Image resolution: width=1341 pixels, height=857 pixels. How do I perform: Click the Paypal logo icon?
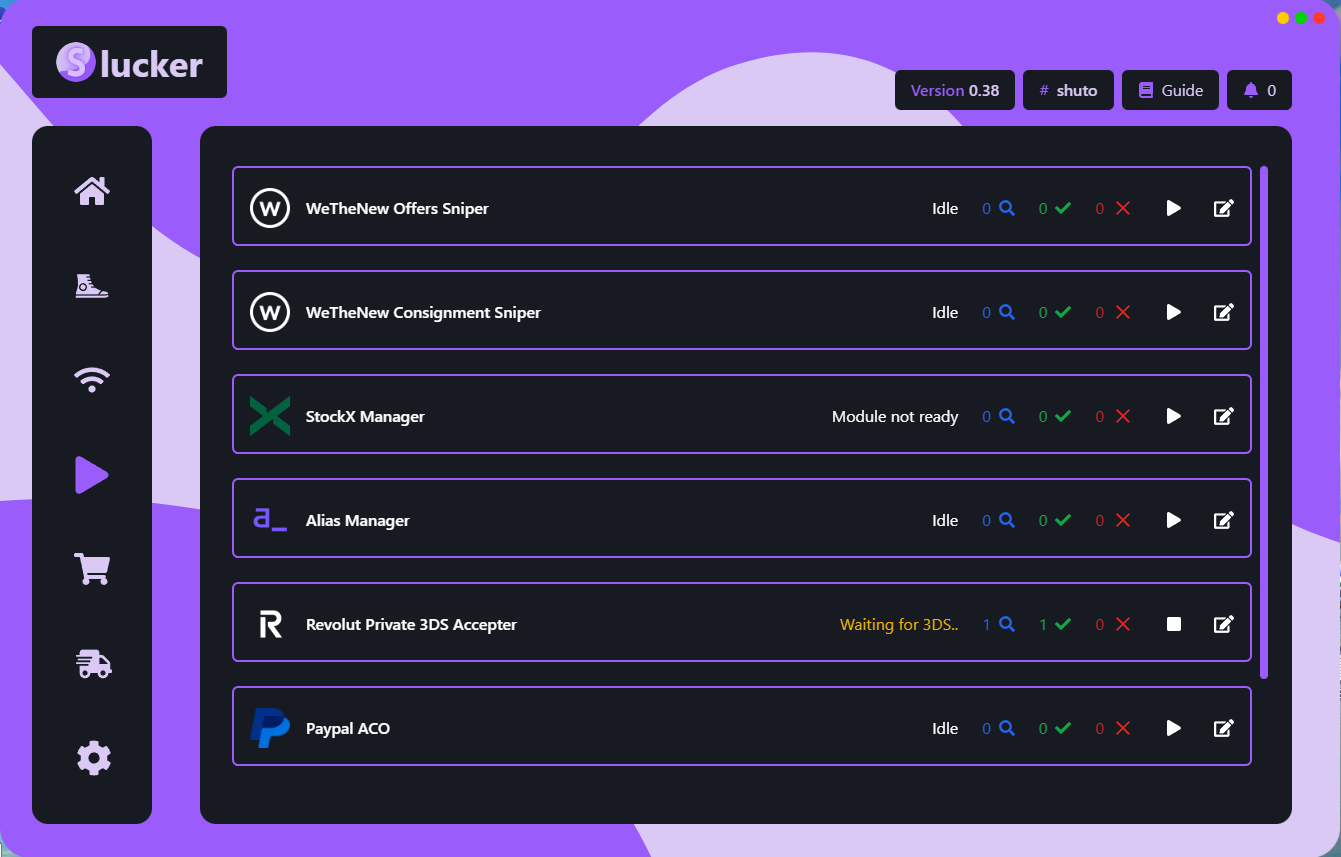270,728
